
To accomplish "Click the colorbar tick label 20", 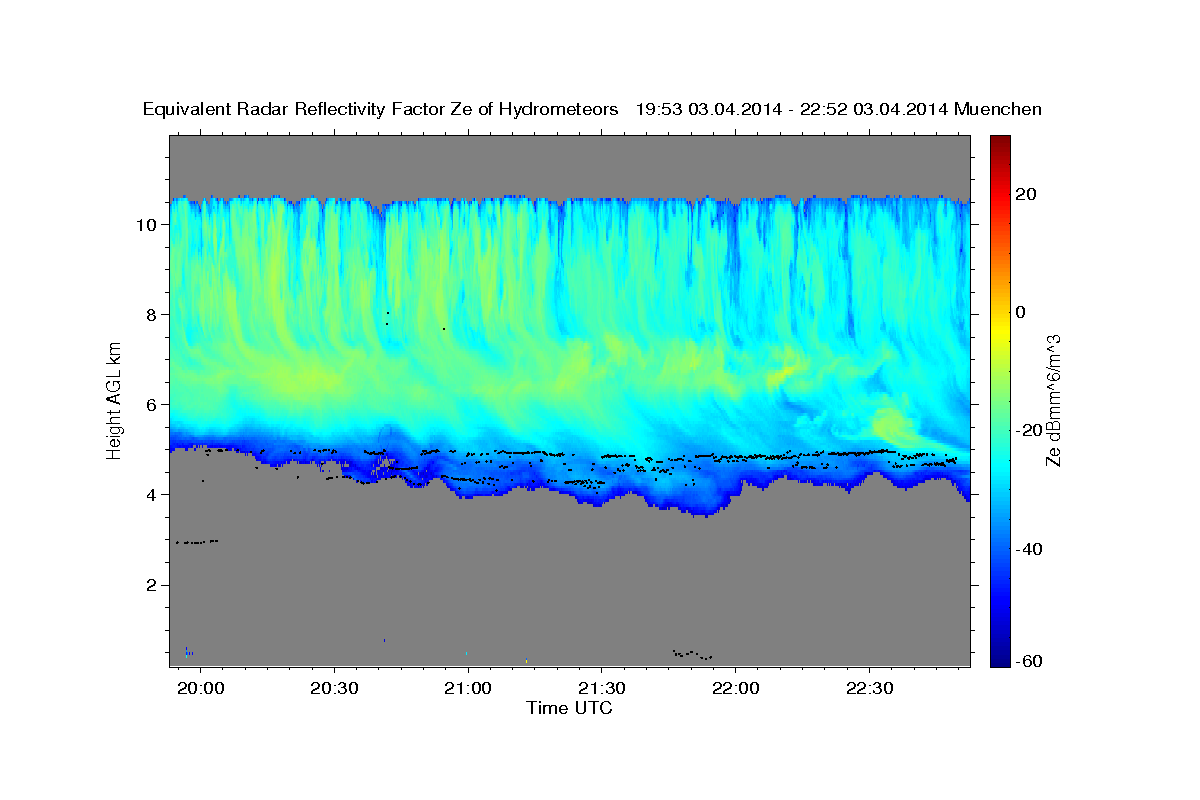I will [1027, 194].
